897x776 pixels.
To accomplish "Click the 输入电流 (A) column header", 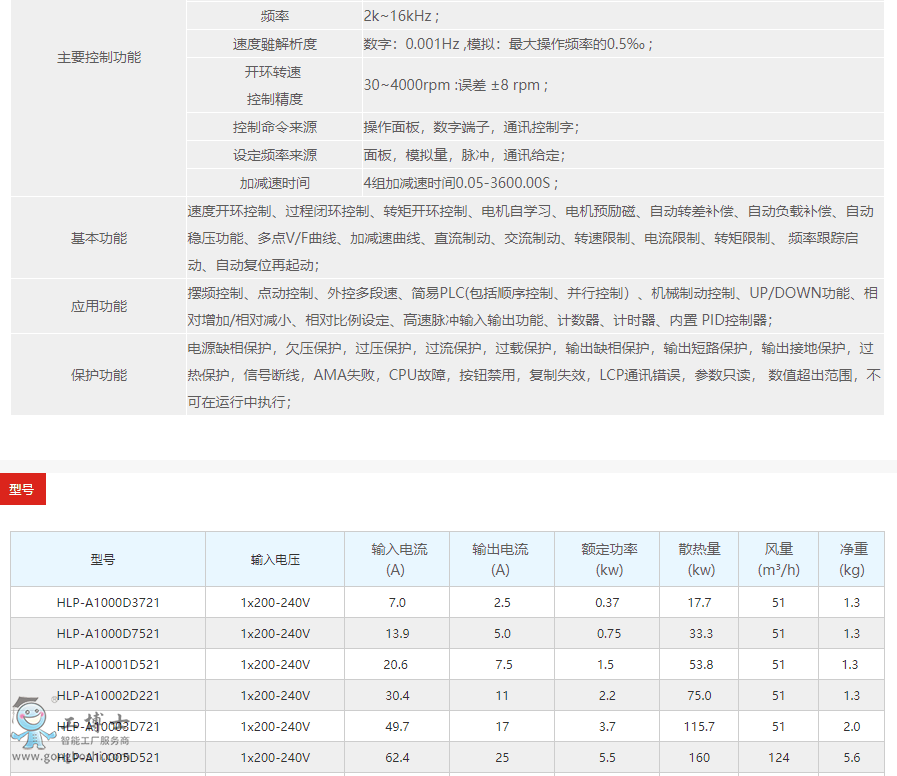I will 398,559.
